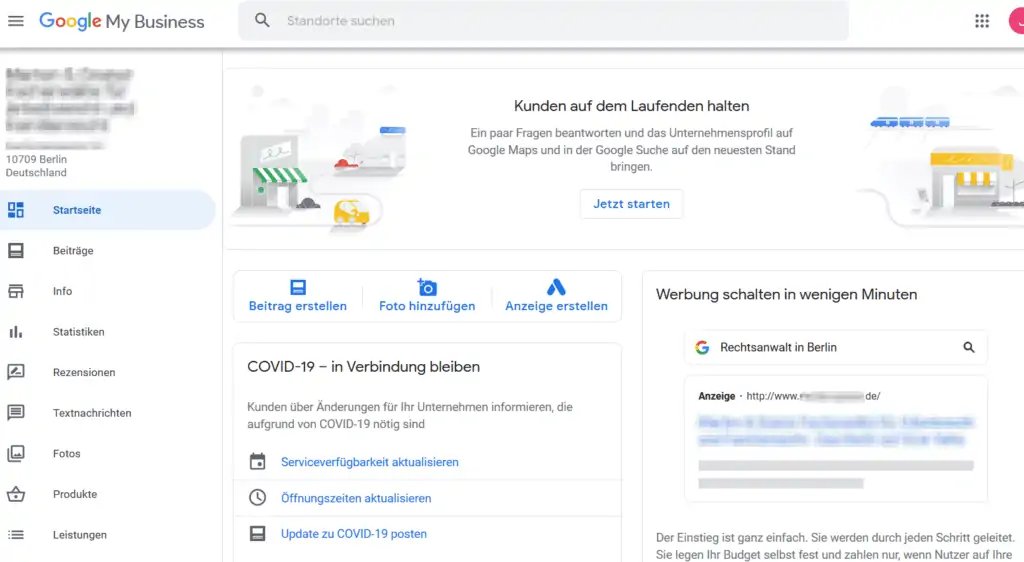Click Rechtsanwalt in Berlin search box
1024x562 pixels.
coord(836,347)
